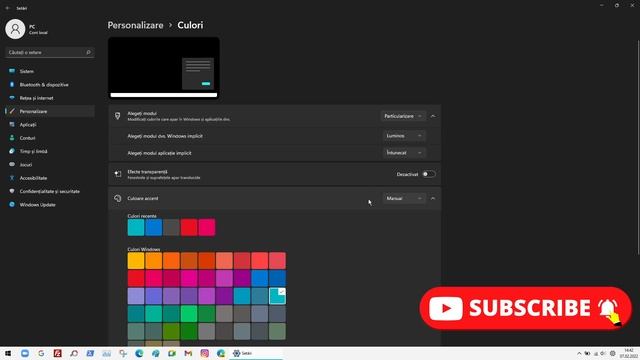Open the network icon in system tray
The width and height of the screenshot is (640, 360).
click(596, 353)
